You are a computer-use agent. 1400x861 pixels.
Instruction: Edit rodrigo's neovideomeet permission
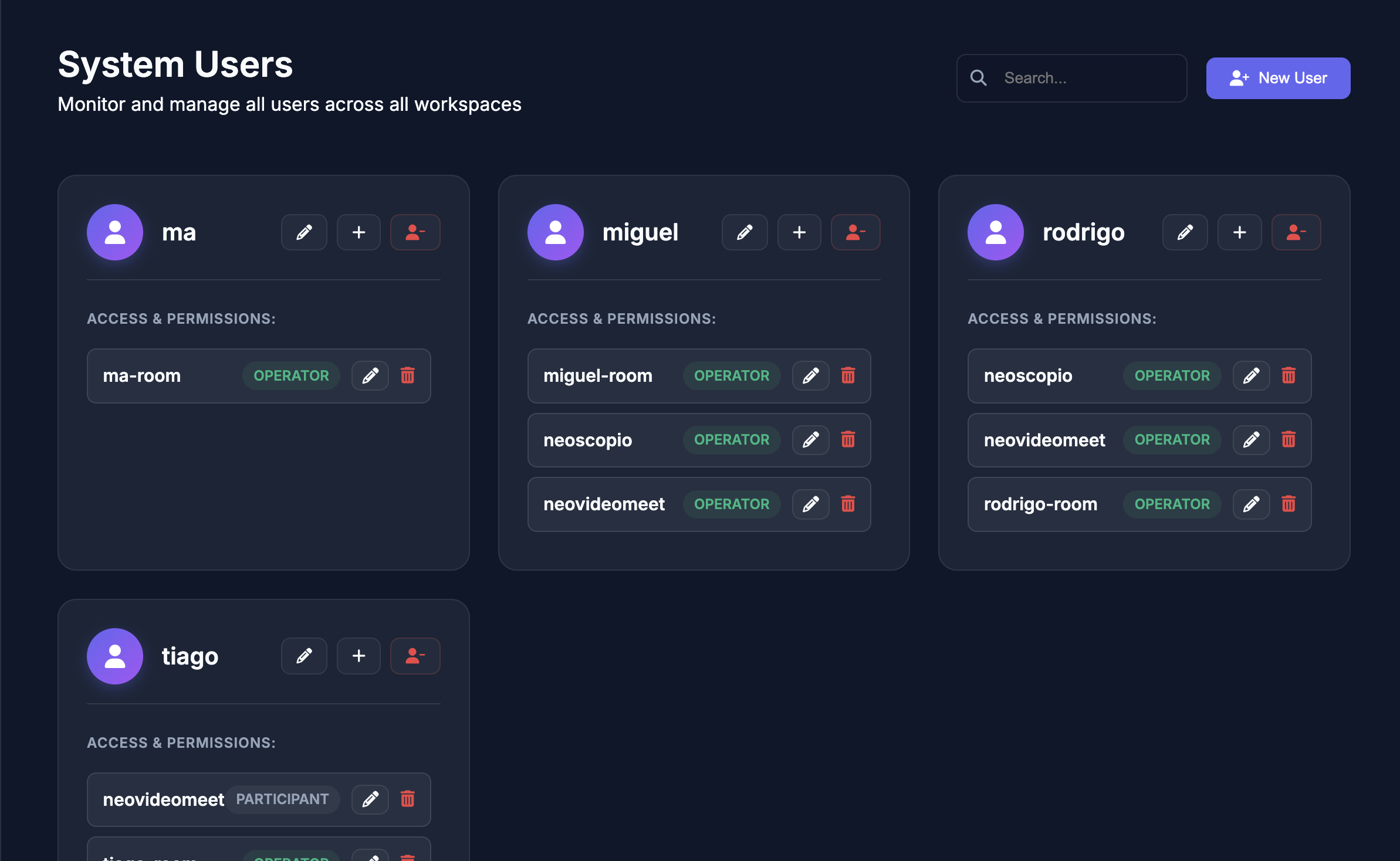click(1252, 440)
